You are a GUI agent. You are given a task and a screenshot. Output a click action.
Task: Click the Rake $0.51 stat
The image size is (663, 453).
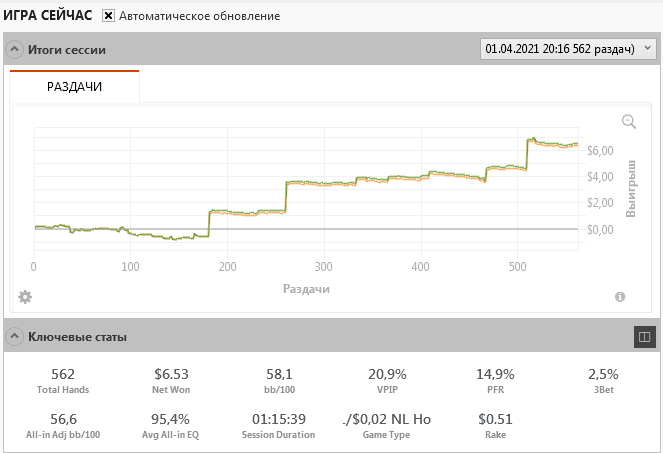click(x=494, y=425)
